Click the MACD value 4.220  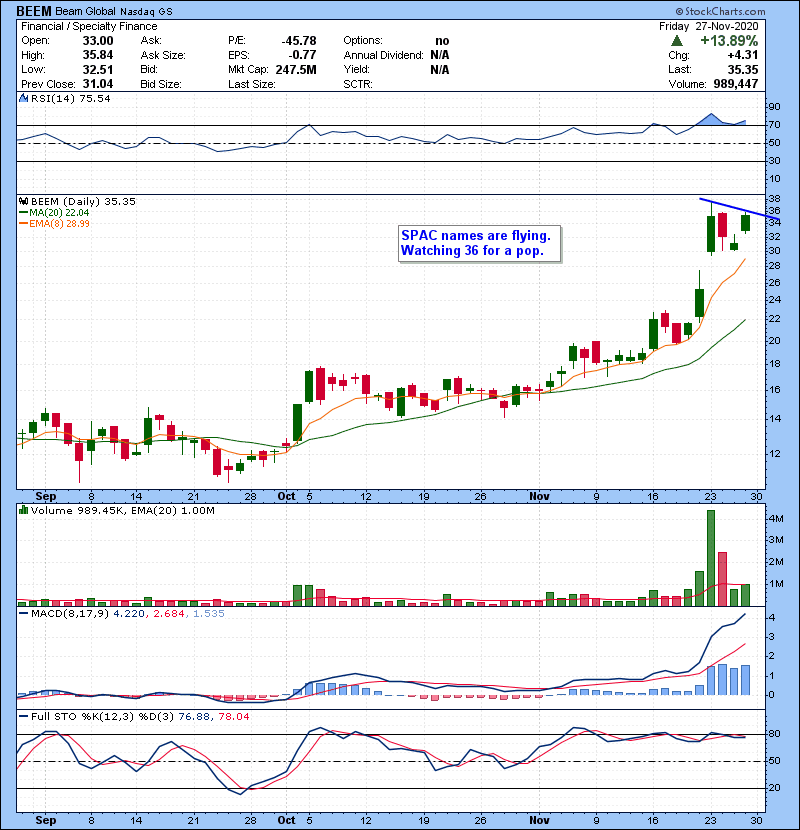click(x=129, y=614)
